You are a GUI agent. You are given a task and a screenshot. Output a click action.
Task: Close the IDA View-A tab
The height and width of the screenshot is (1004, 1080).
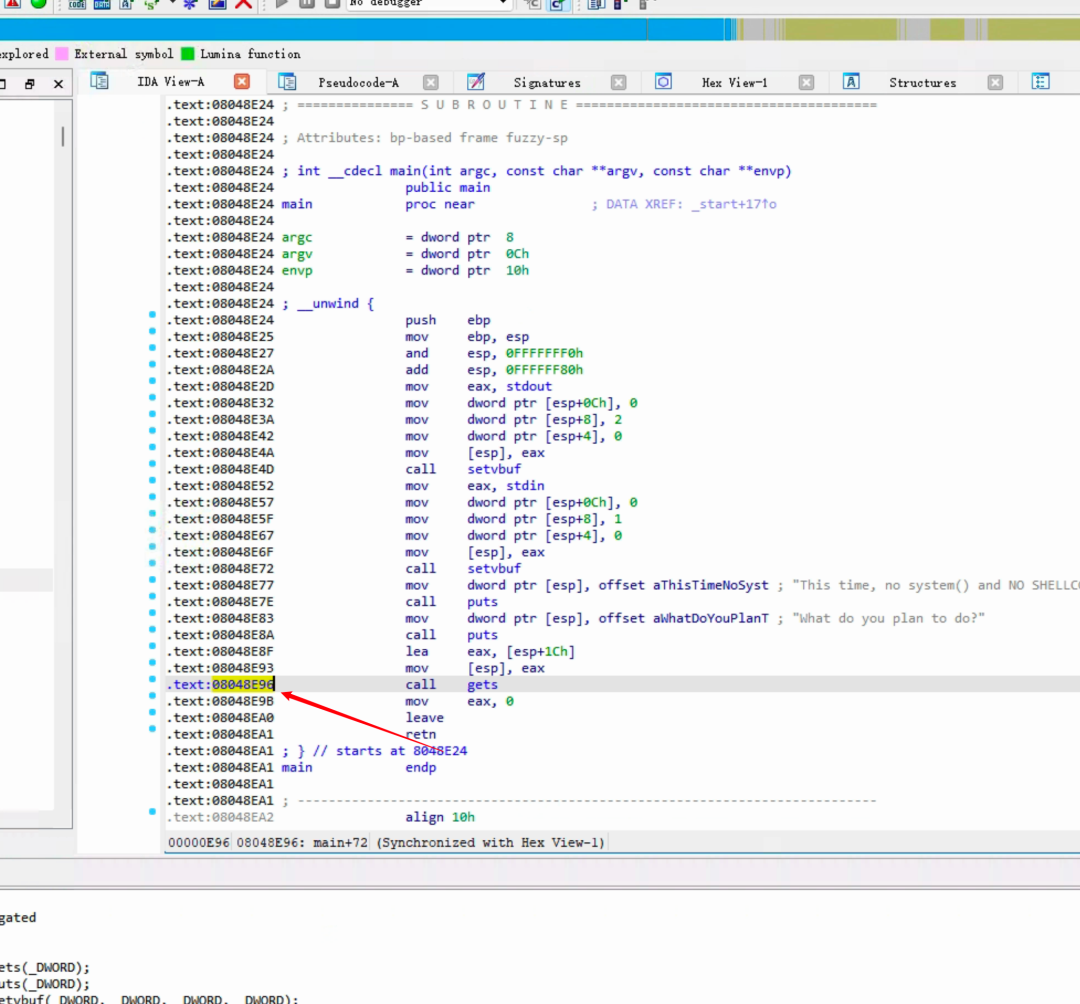[242, 82]
